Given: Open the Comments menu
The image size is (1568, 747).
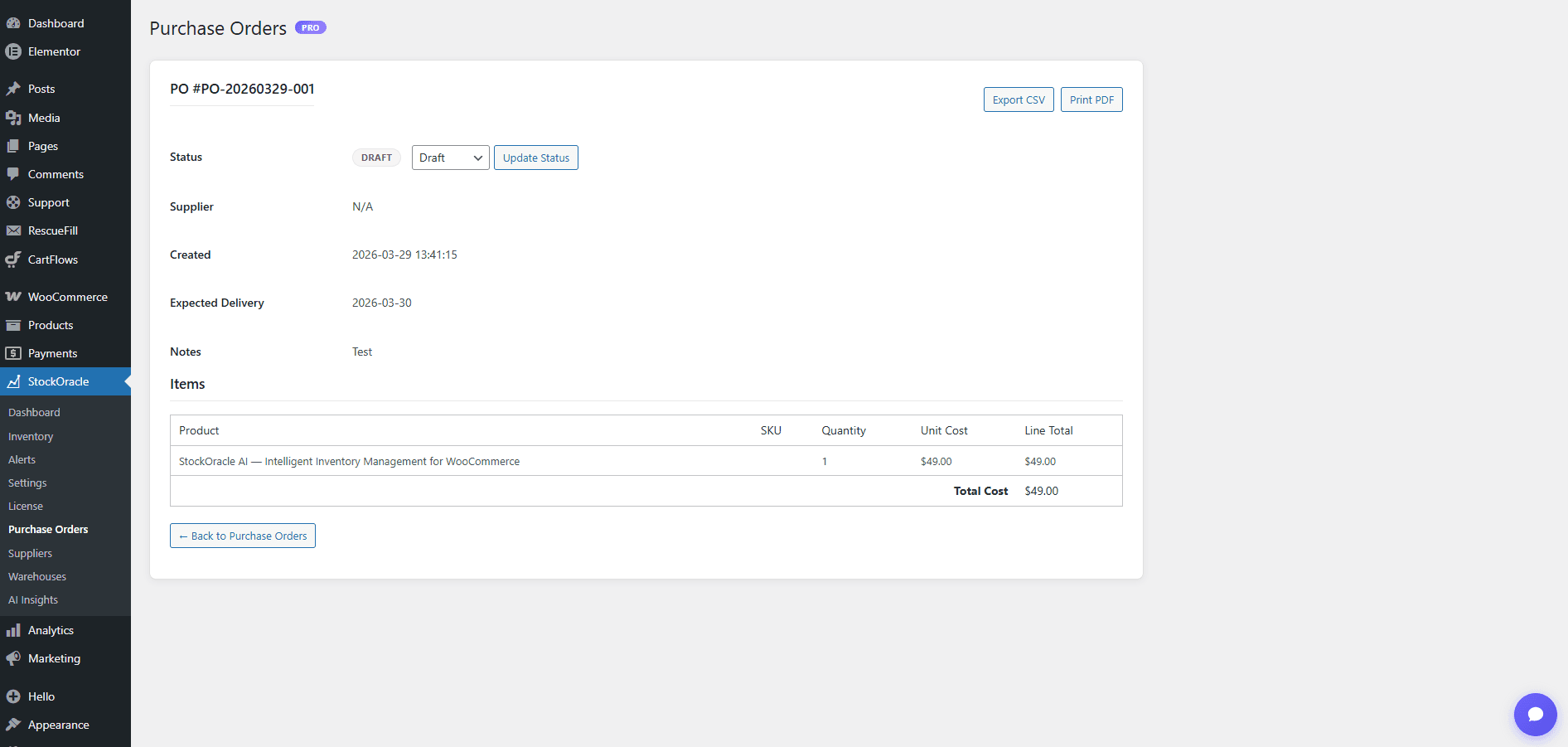Looking at the screenshot, I should [x=56, y=174].
